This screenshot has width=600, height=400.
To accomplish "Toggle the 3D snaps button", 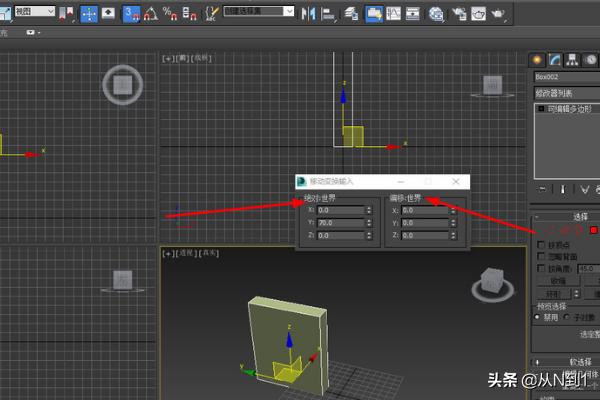I will [131, 14].
